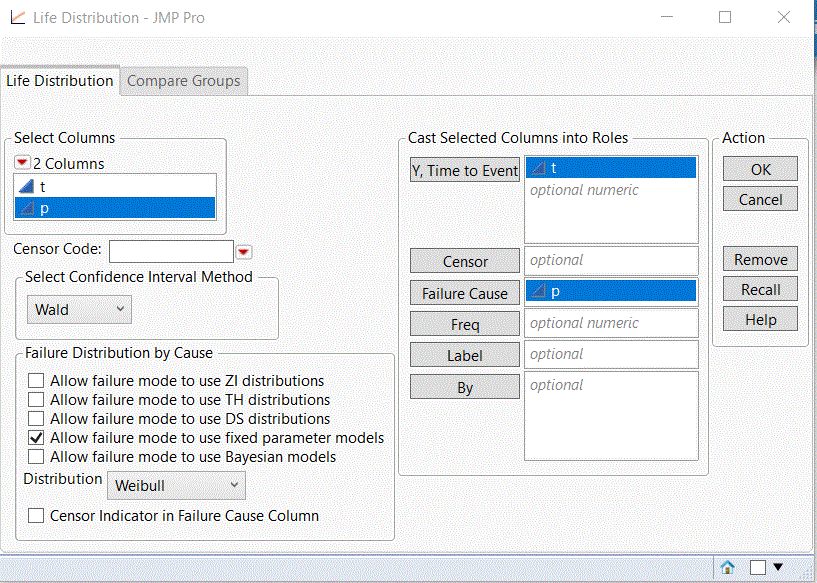This screenshot has width=817, height=583.
Task: Click the continuous icon beside column p
Action: click(x=26, y=208)
